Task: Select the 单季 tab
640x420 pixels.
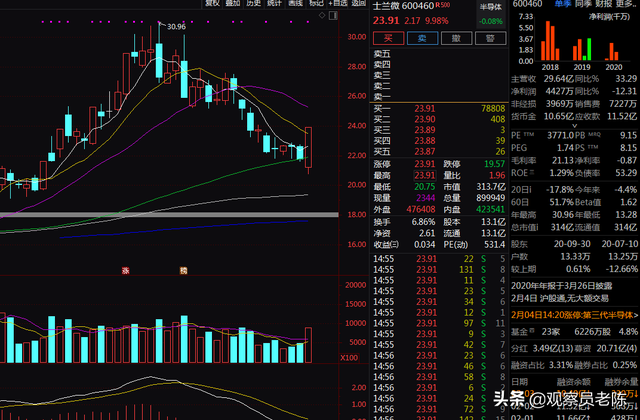Action: [x=563, y=4]
